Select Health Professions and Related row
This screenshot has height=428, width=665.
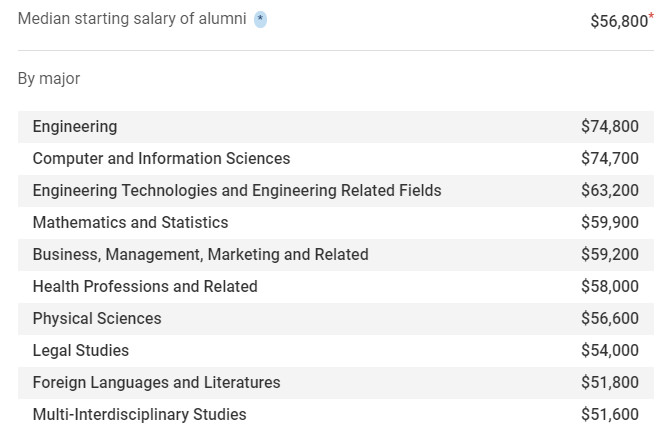pos(145,286)
